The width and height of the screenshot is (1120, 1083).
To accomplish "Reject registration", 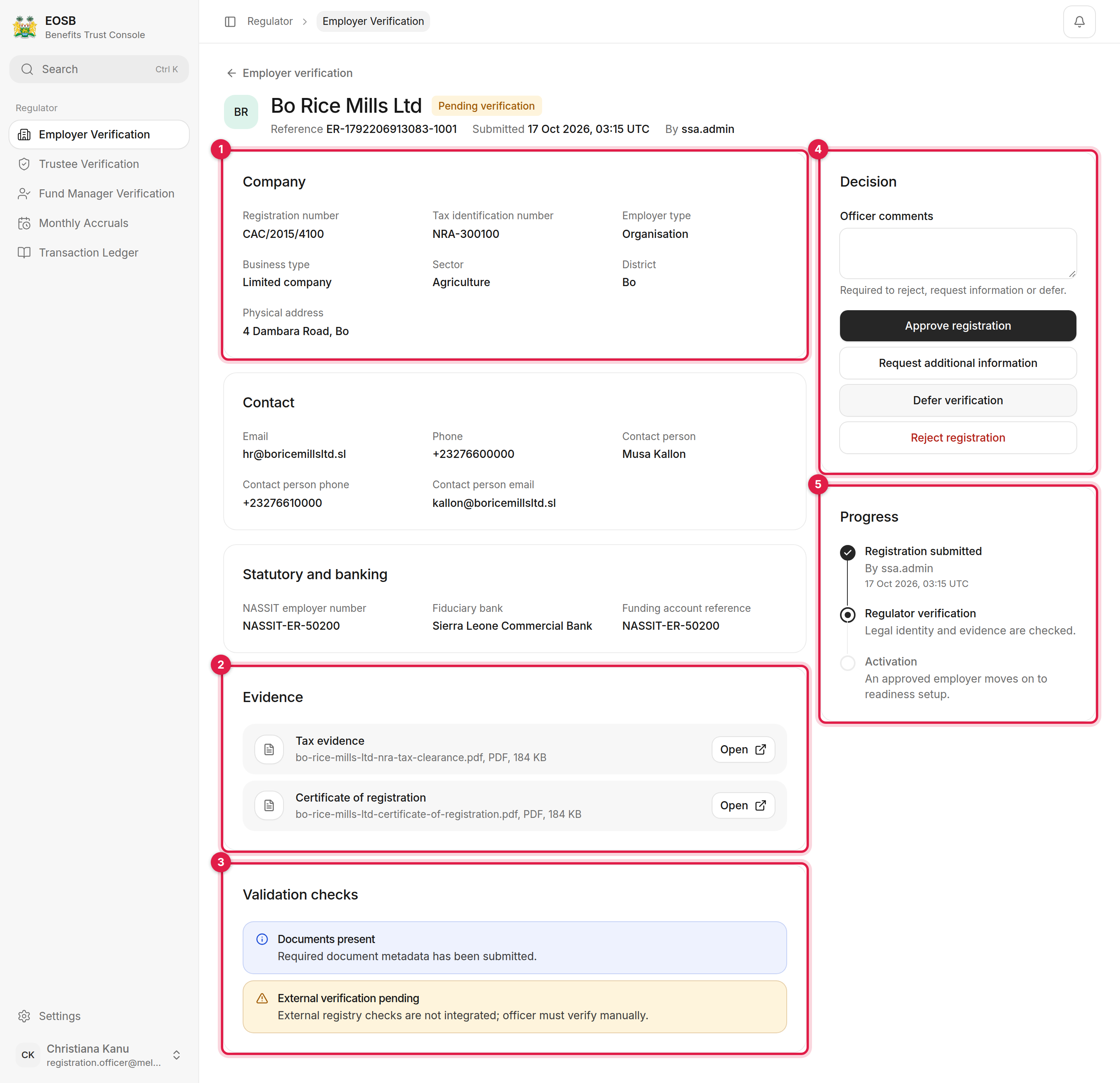I will tap(958, 438).
